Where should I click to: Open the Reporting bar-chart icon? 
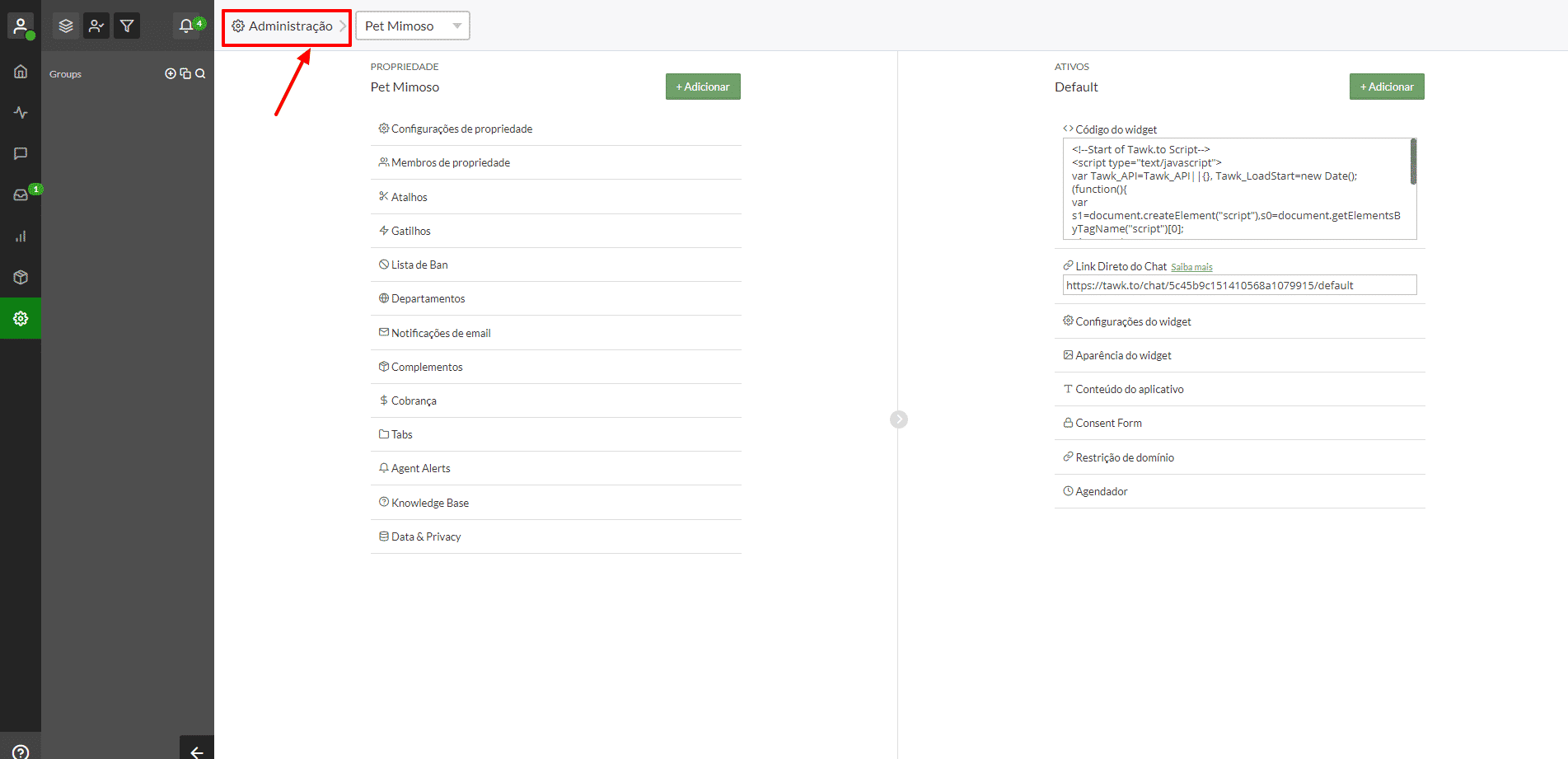[x=21, y=236]
